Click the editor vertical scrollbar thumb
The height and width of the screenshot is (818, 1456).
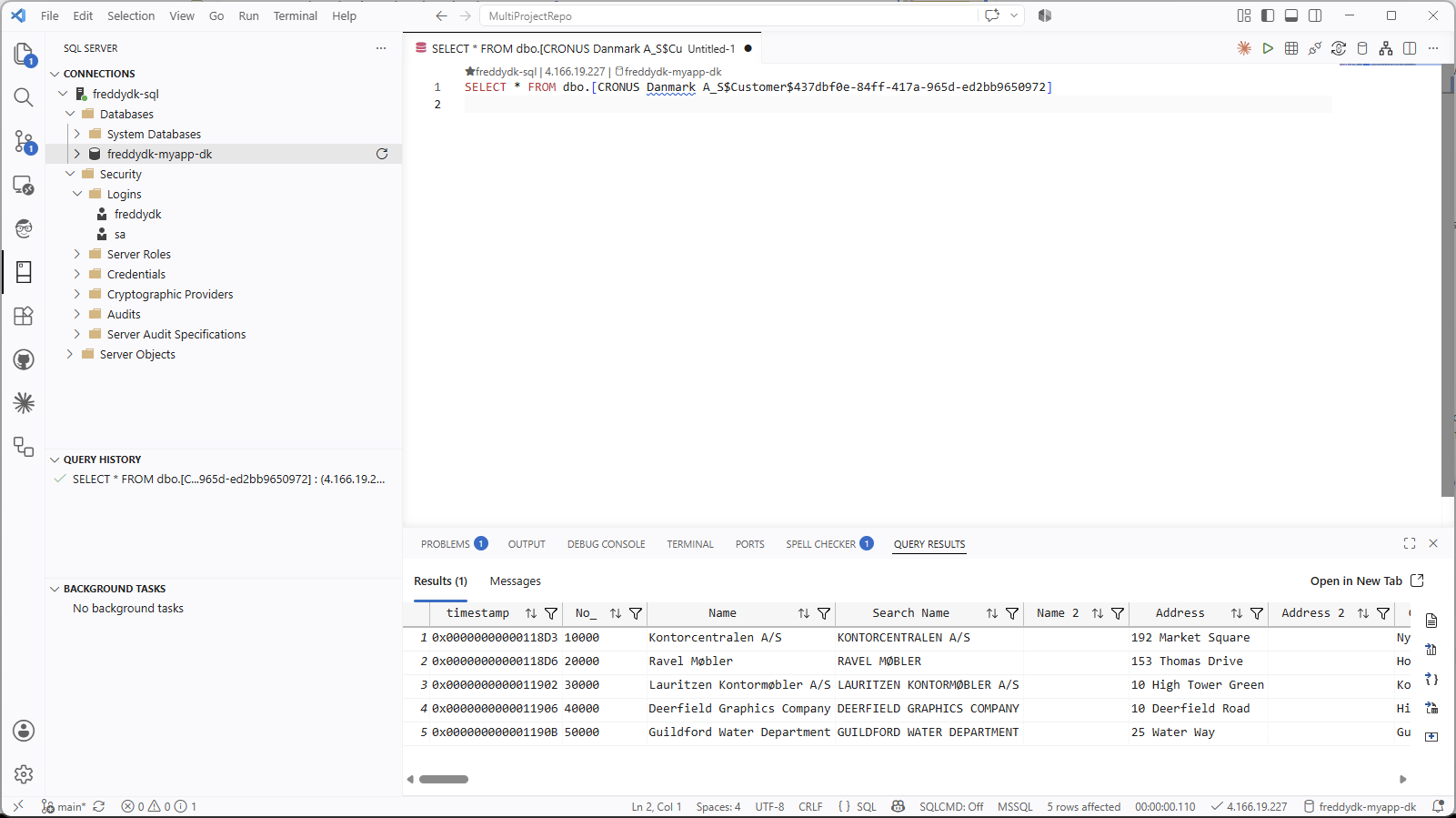coord(1448,282)
